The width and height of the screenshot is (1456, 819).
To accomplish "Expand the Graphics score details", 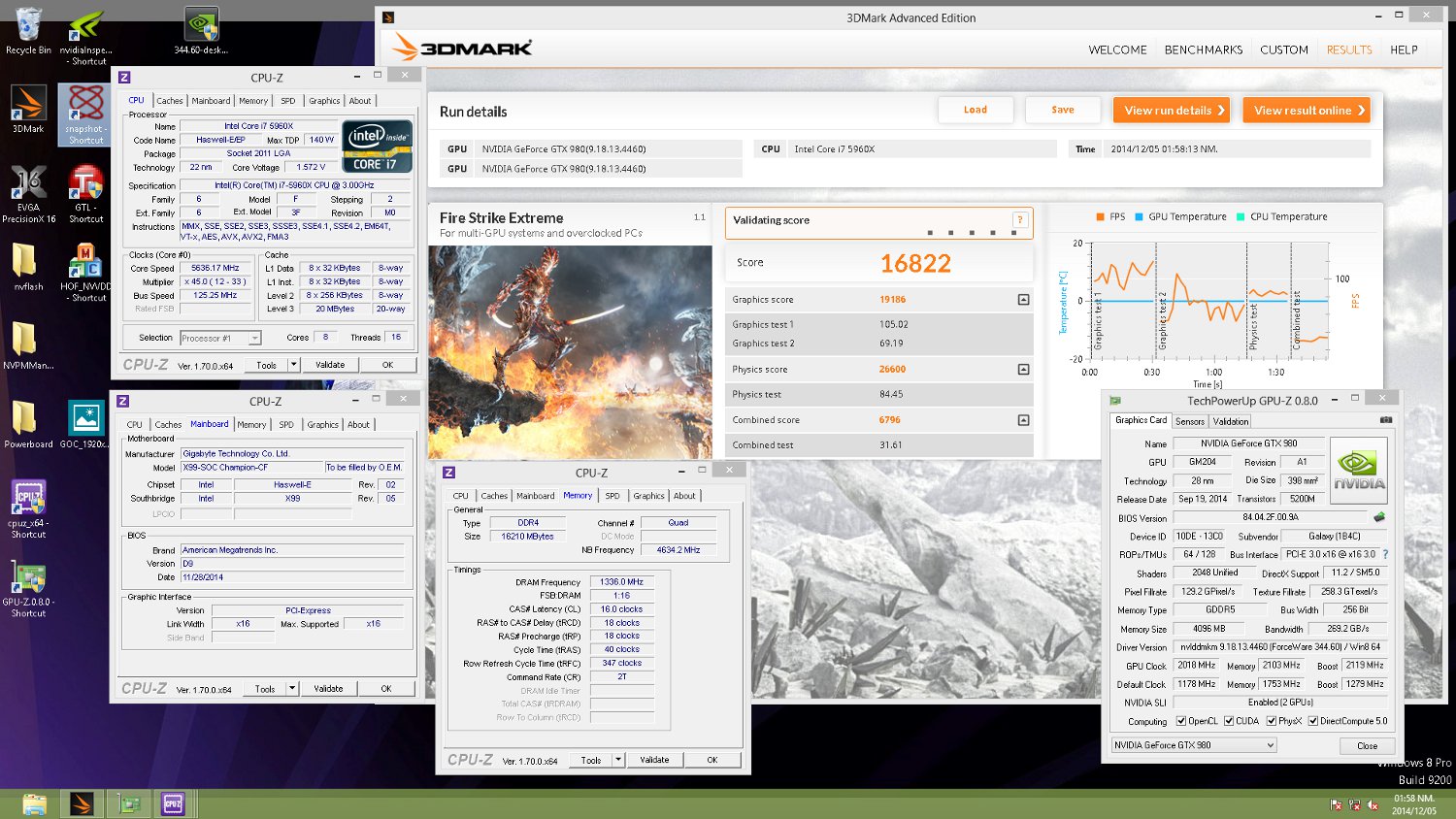I will pyautogui.click(x=1023, y=300).
